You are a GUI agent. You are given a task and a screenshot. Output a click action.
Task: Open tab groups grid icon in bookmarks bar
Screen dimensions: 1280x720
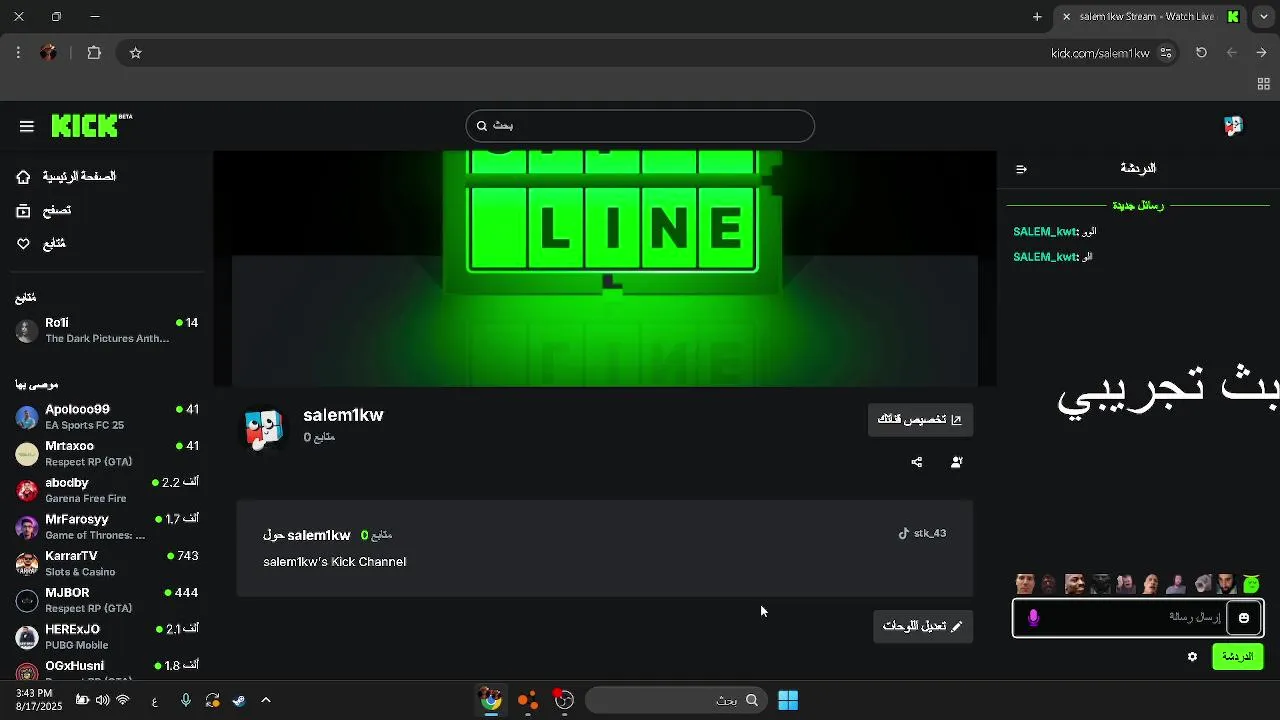1263,85
